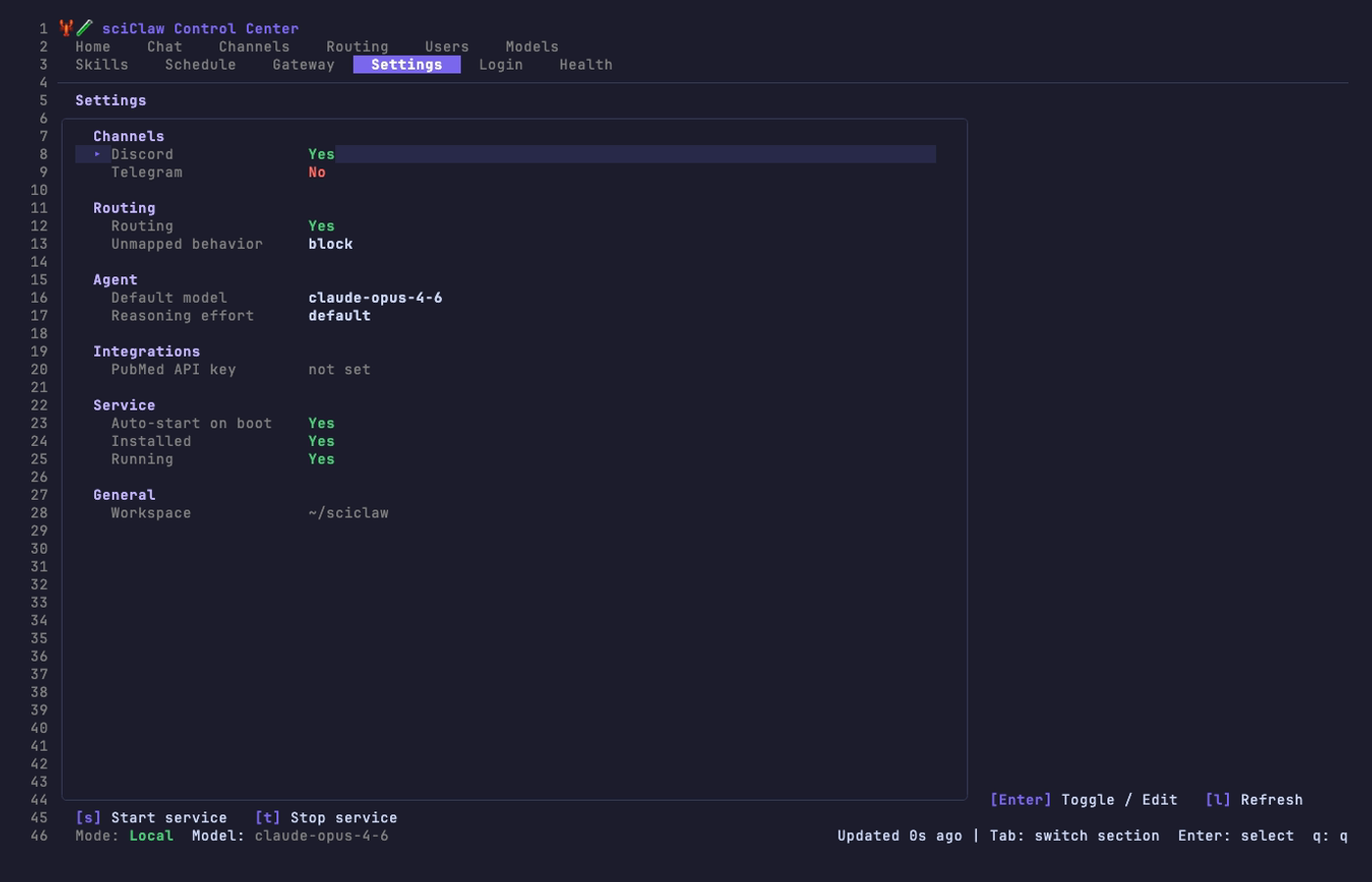The width and height of the screenshot is (1372, 882).
Task: Click the Stop service button
Action: click(x=326, y=816)
